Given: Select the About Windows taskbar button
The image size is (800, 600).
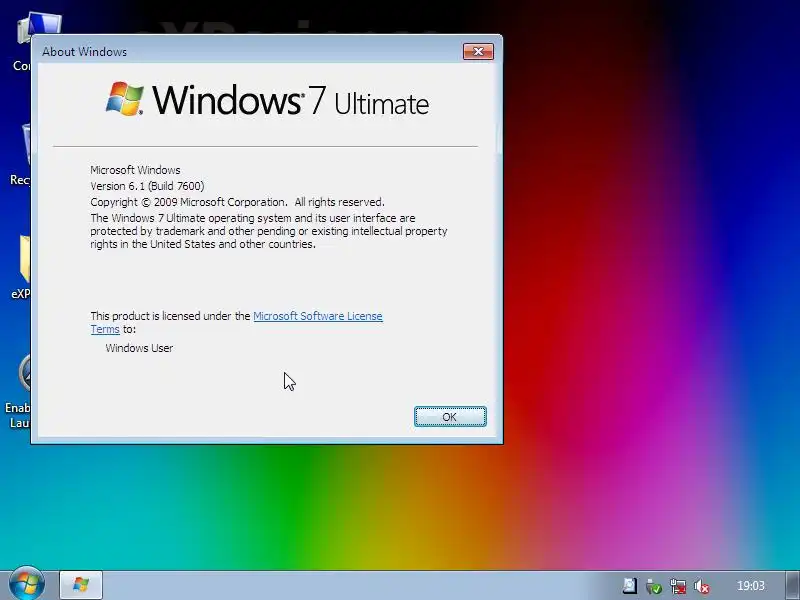Looking at the screenshot, I should coord(81,585).
